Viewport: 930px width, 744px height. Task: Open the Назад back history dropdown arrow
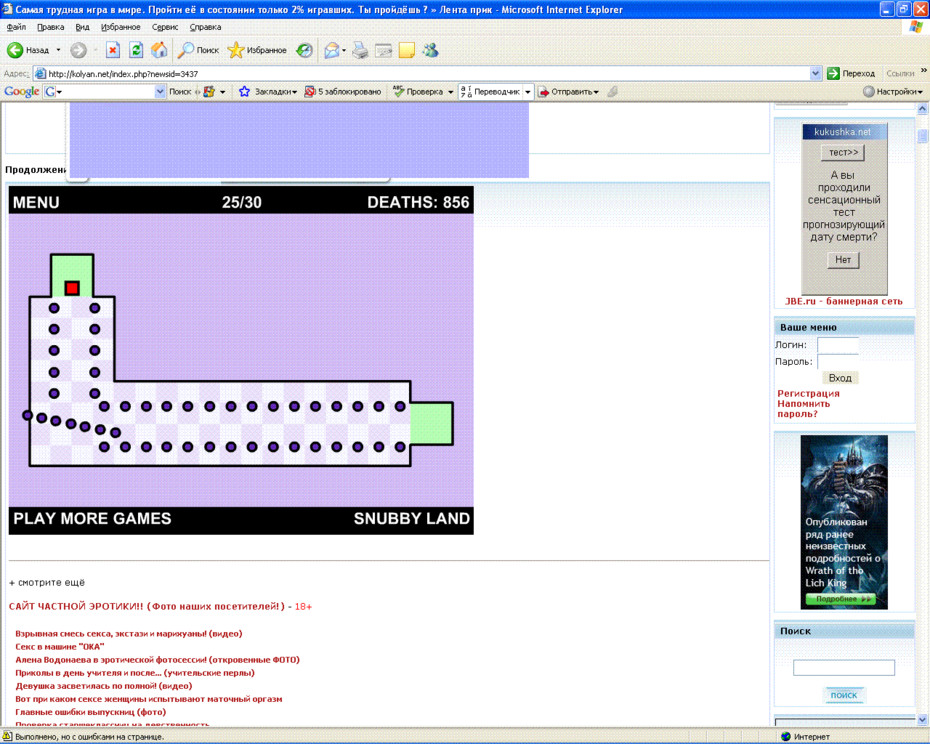[58, 50]
